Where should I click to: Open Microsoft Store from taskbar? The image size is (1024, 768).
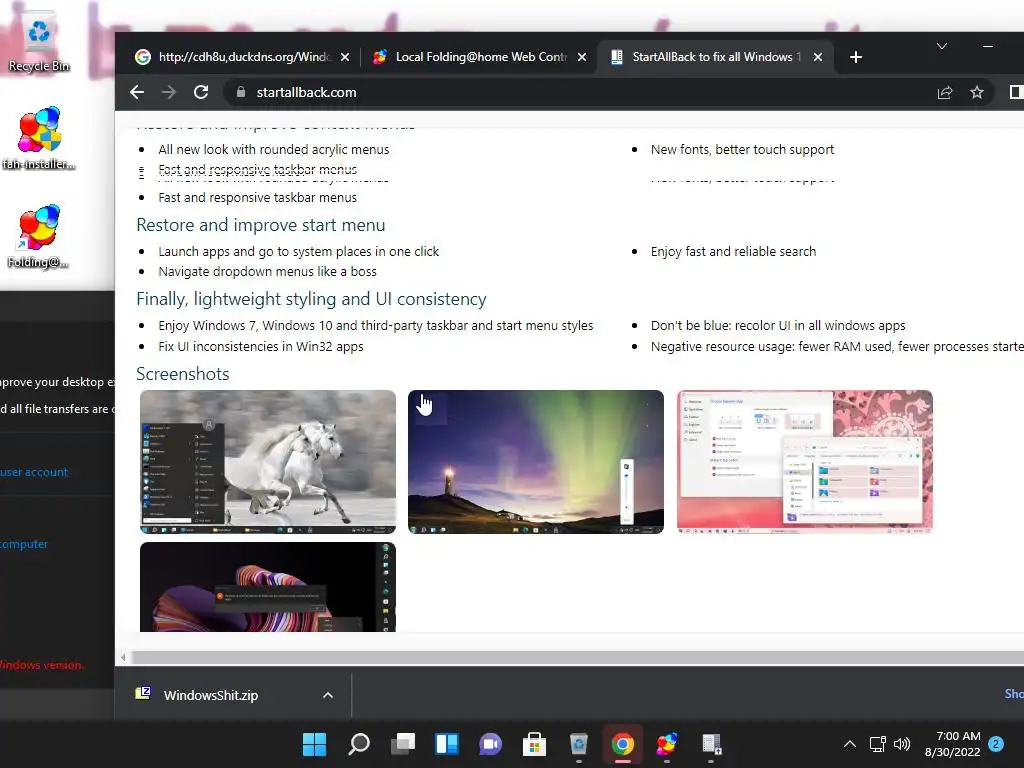coord(534,744)
